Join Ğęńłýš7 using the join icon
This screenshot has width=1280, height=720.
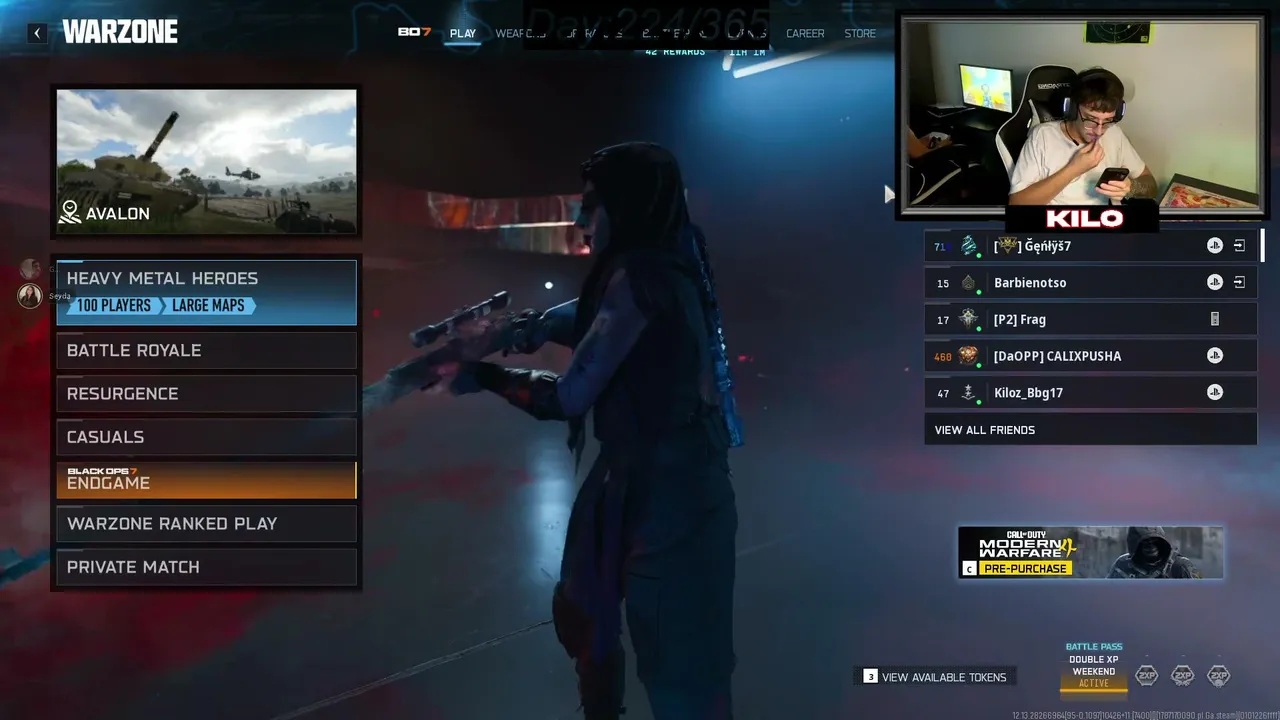point(1239,246)
